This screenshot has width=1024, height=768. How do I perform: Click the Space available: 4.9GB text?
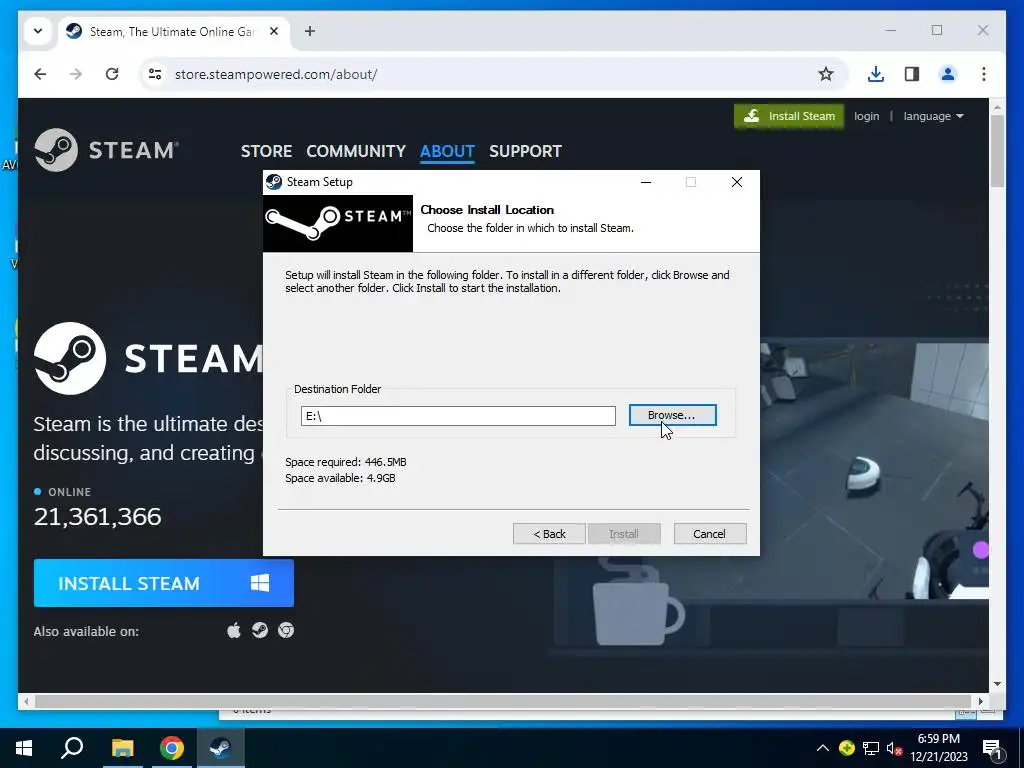point(340,478)
